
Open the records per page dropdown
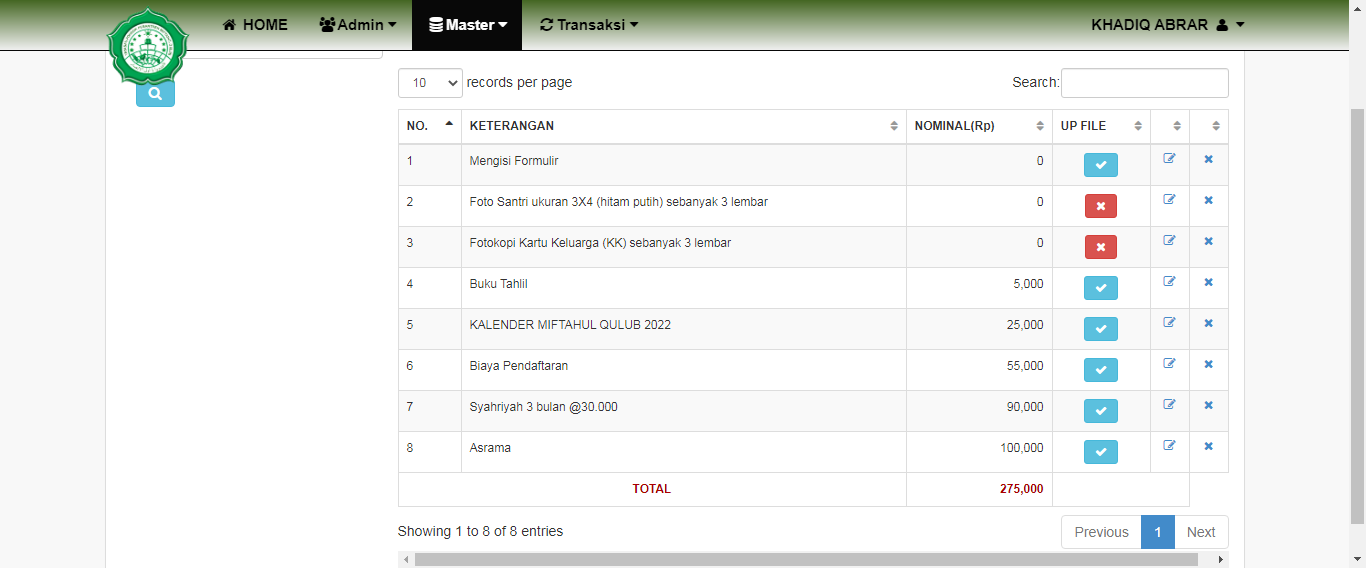tap(430, 83)
